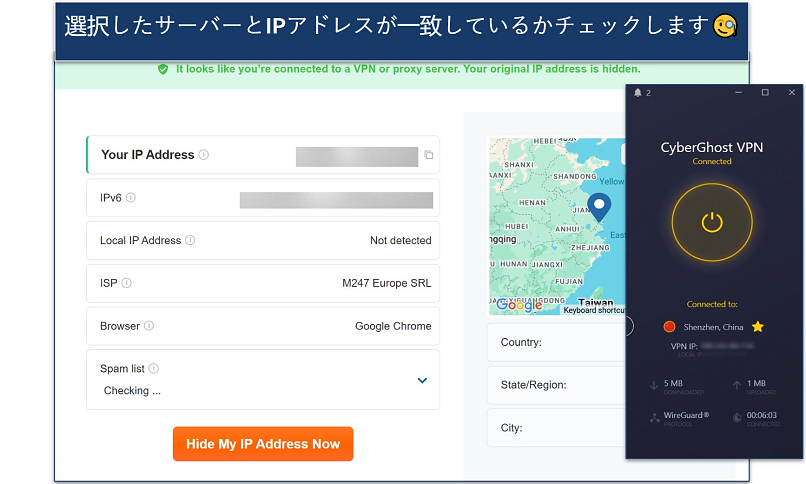Click the clock icon beside connection time
Viewport: 806px width, 484px height.
[x=737, y=418]
